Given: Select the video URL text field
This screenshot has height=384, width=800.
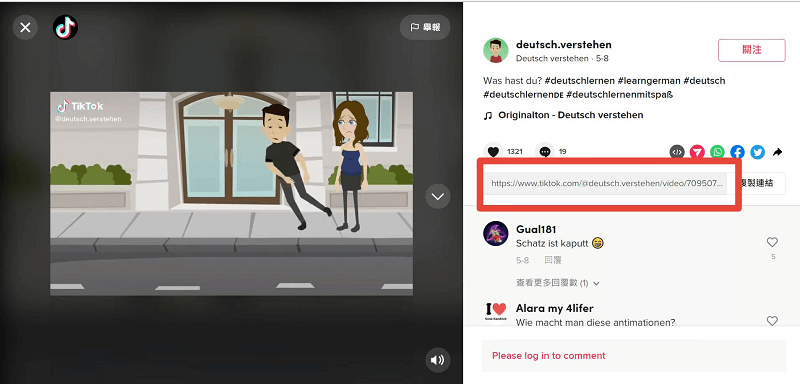Looking at the screenshot, I should [606, 184].
